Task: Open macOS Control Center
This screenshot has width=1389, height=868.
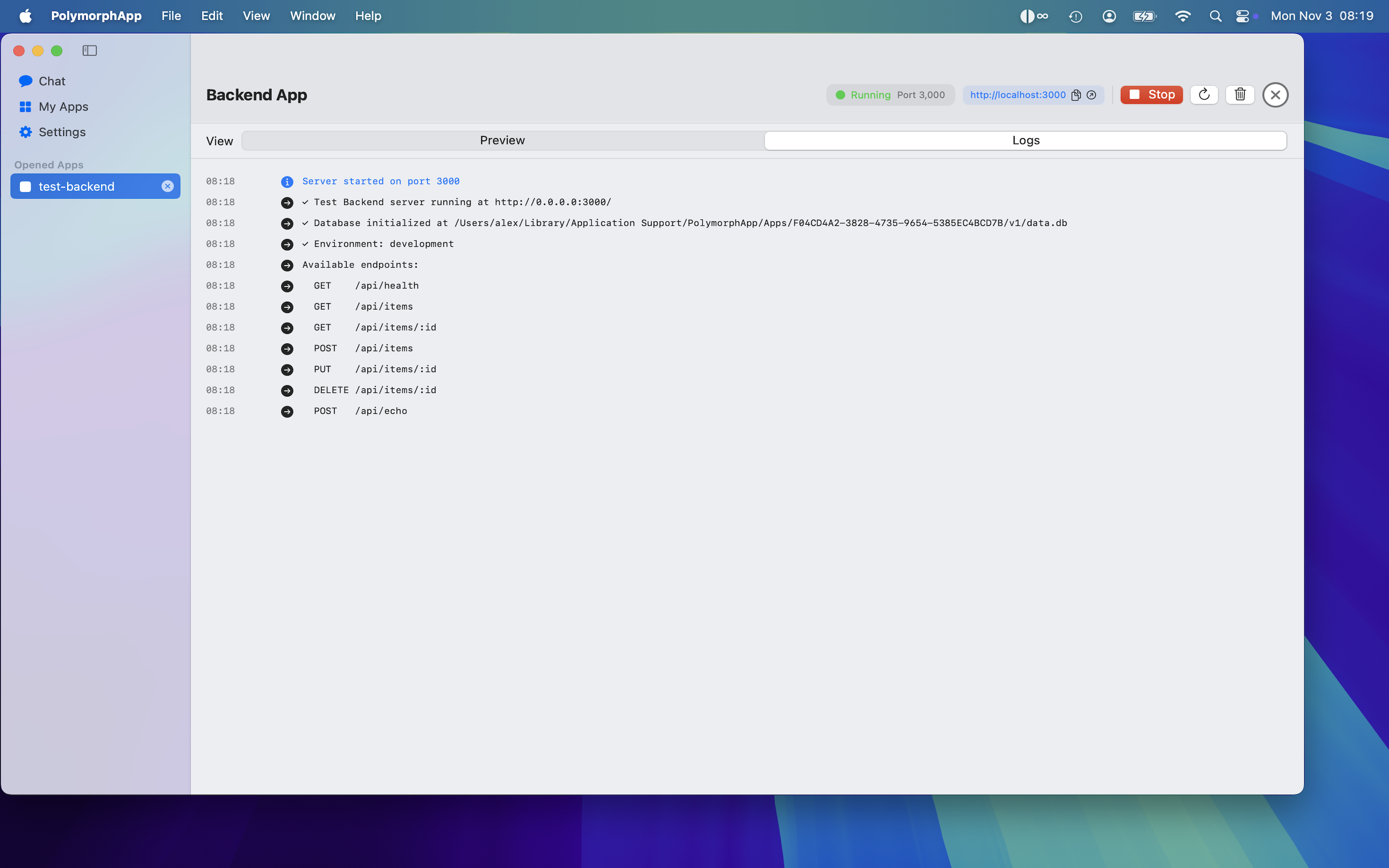Action: pos(1242,16)
